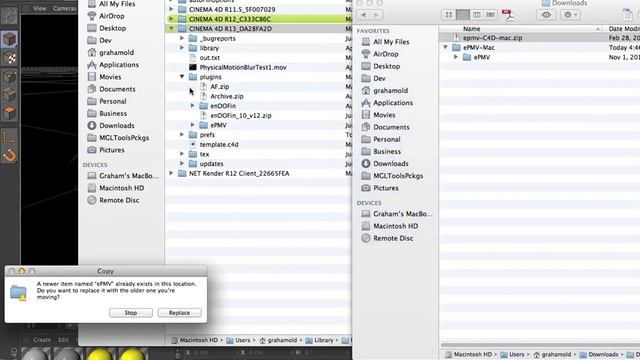Open Applications in left Finder sidebar

(119, 64)
